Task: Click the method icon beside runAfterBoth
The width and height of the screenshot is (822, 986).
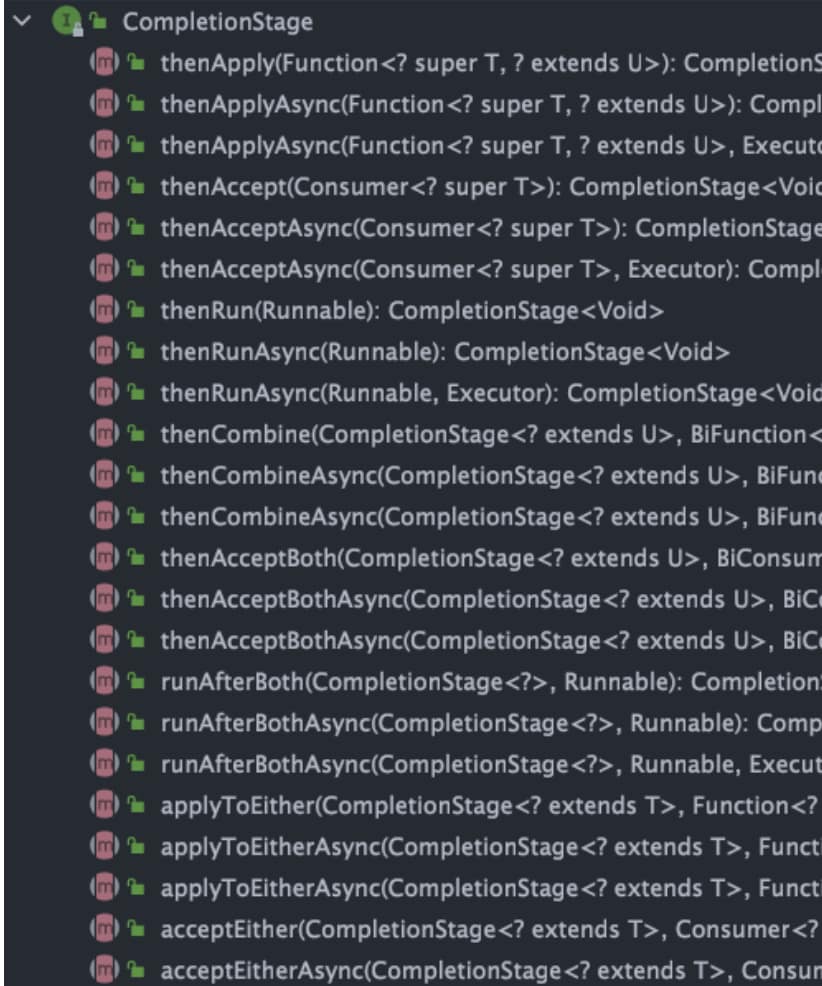Action: tap(103, 682)
